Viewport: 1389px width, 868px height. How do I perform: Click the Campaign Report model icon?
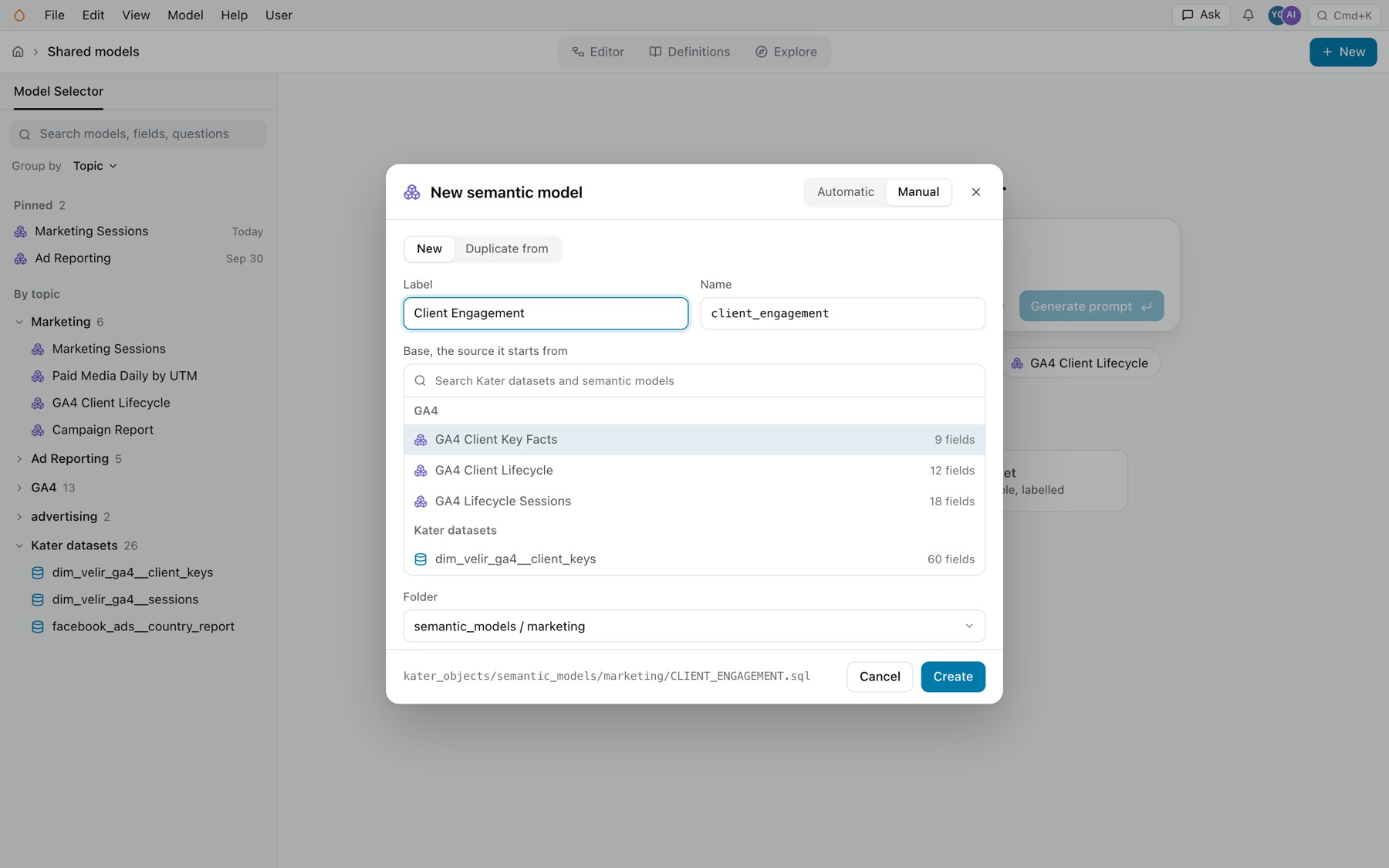pos(37,430)
